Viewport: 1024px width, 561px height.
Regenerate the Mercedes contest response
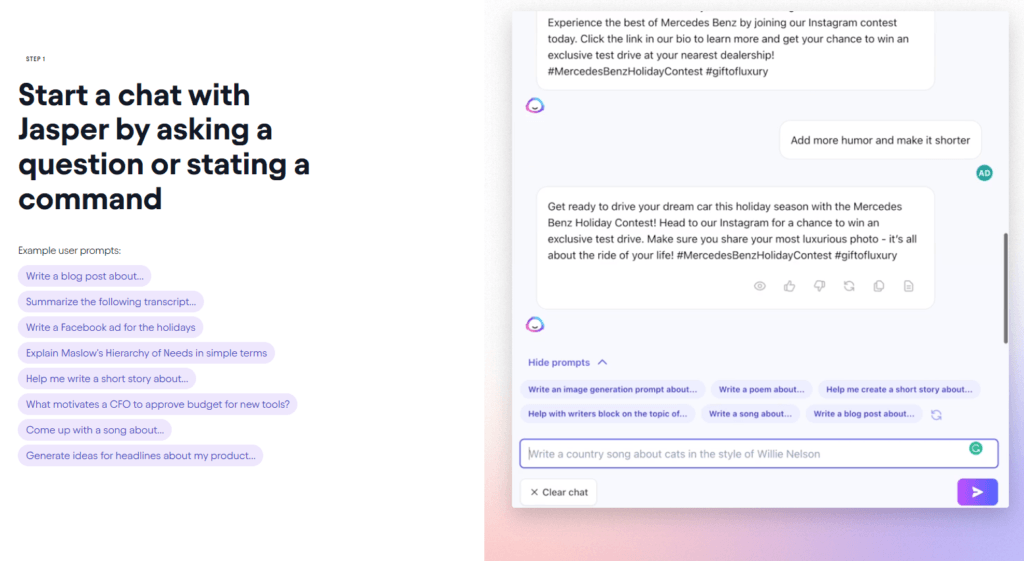coord(849,286)
